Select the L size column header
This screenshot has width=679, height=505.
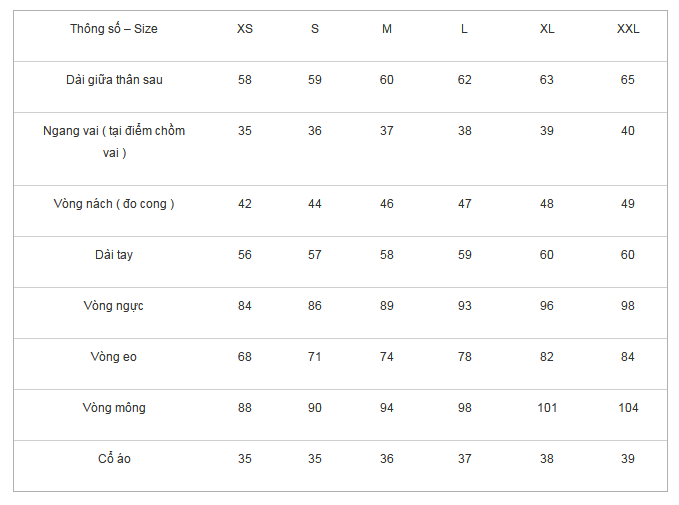point(465,29)
